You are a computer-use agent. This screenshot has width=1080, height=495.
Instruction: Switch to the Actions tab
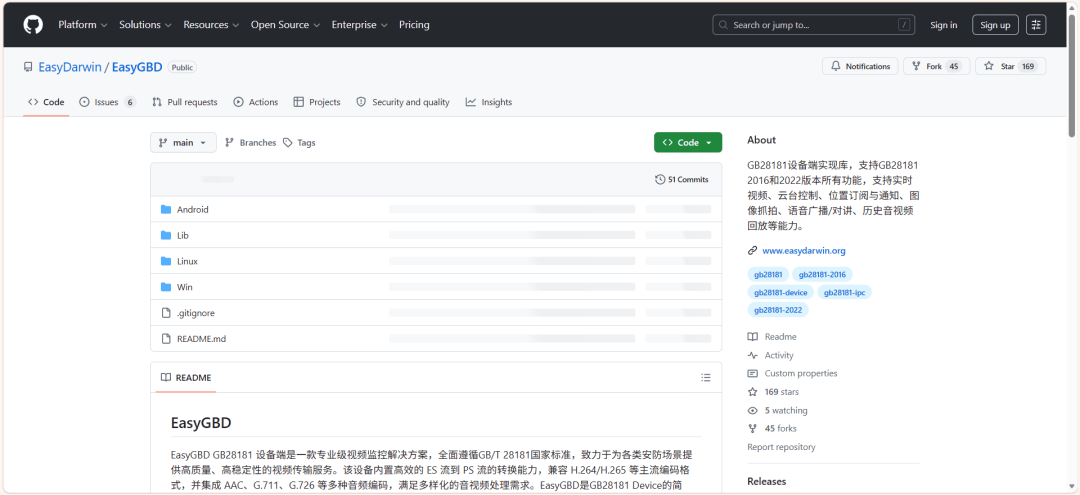click(256, 102)
